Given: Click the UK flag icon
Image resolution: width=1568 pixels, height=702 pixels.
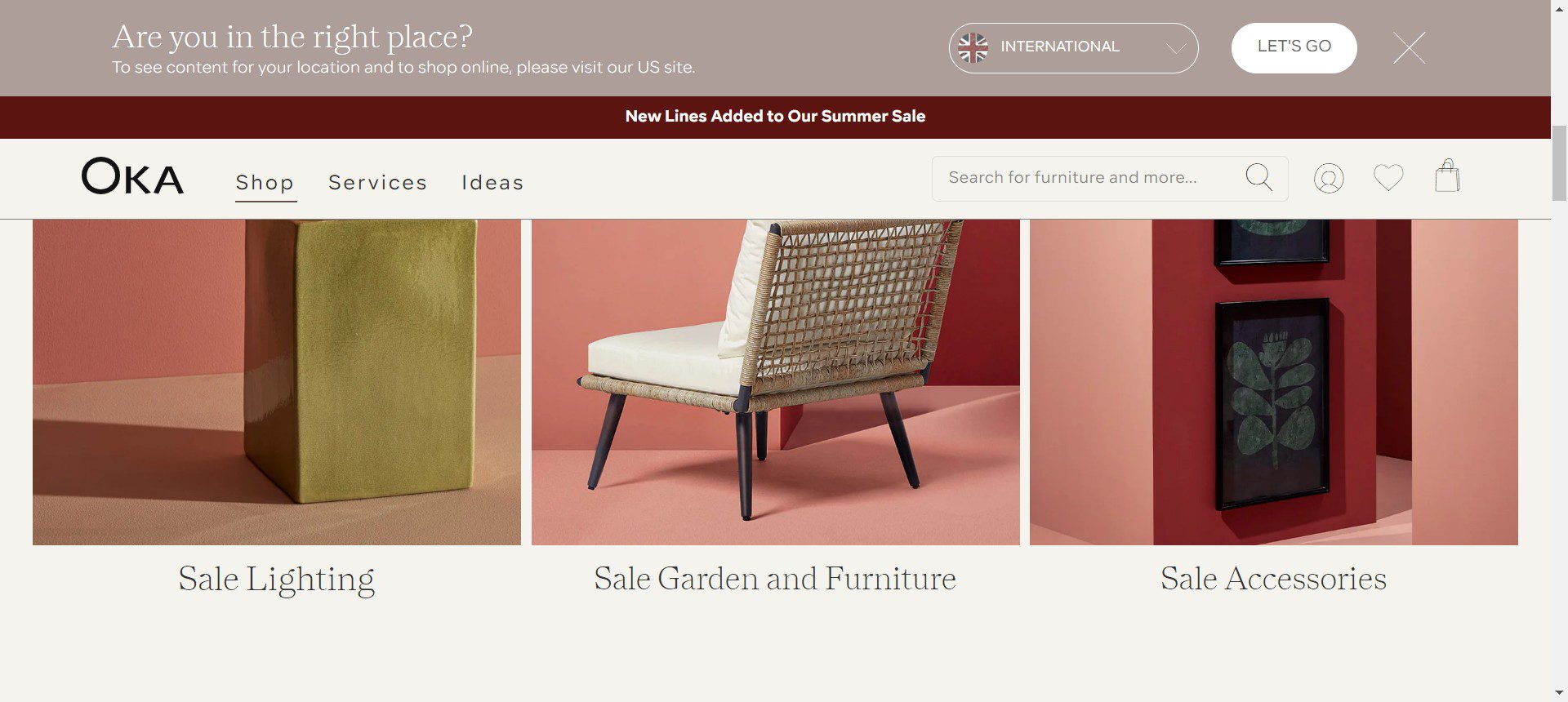Looking at the screenshot, I should point(973,47).
